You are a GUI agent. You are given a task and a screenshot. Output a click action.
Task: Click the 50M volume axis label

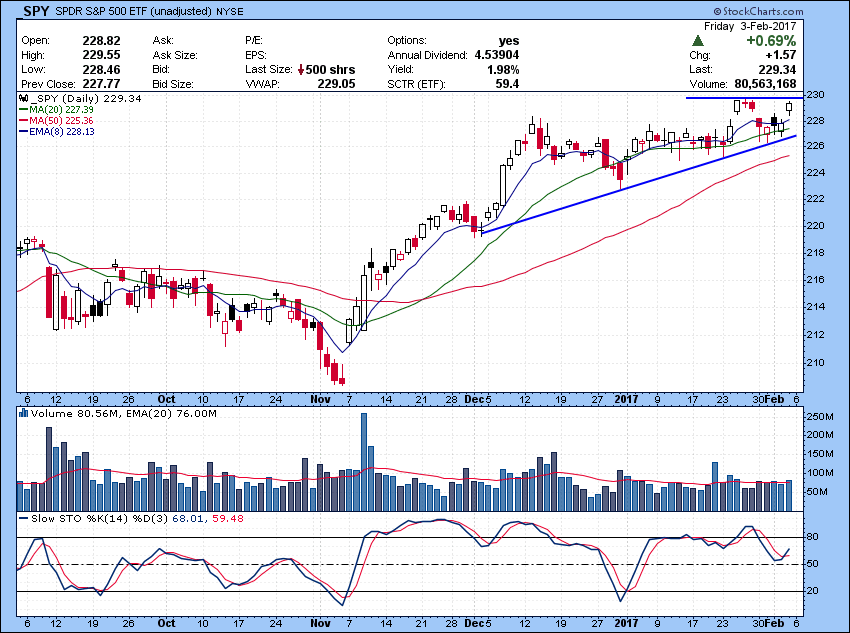817,492
